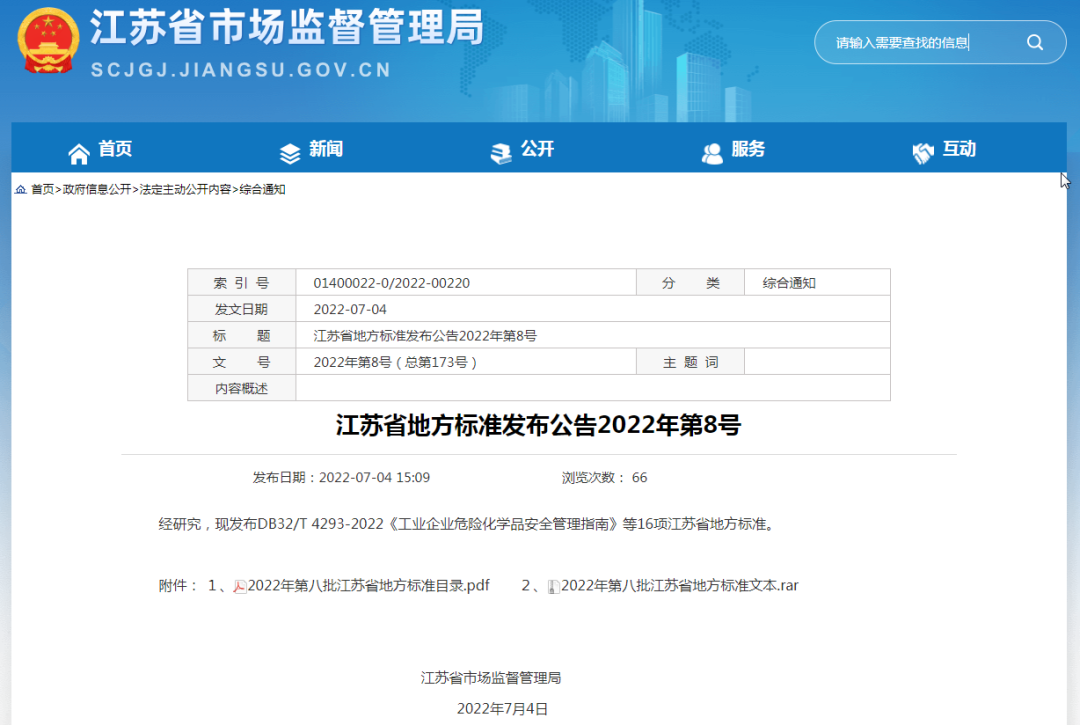This screenshot has height=725, width=1080.
Task: Click the view count 浏览次数: 66
Action: pos(604,477)
